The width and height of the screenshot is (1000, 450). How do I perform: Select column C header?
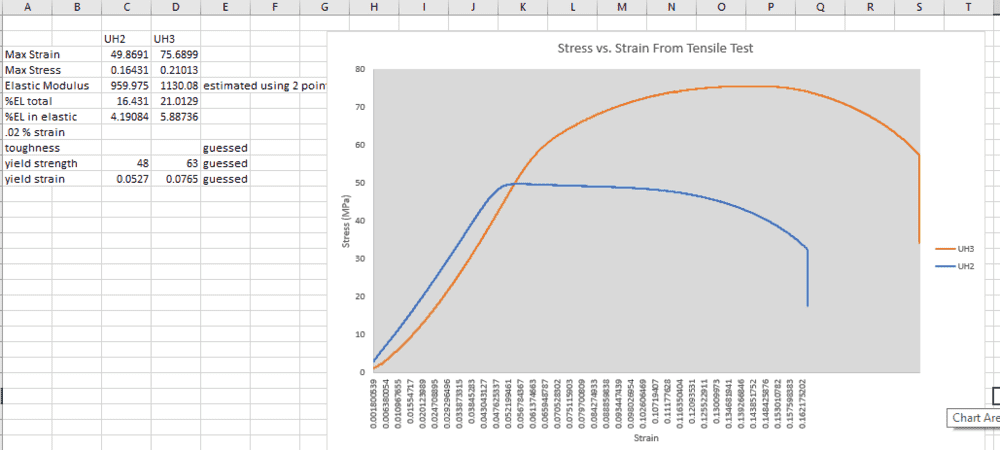126,8
